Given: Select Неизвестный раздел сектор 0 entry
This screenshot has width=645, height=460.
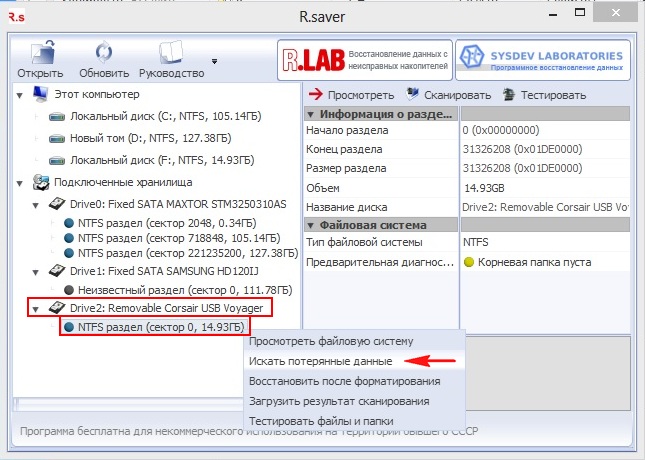Looking at the screenshot, I should click(169, 288).
